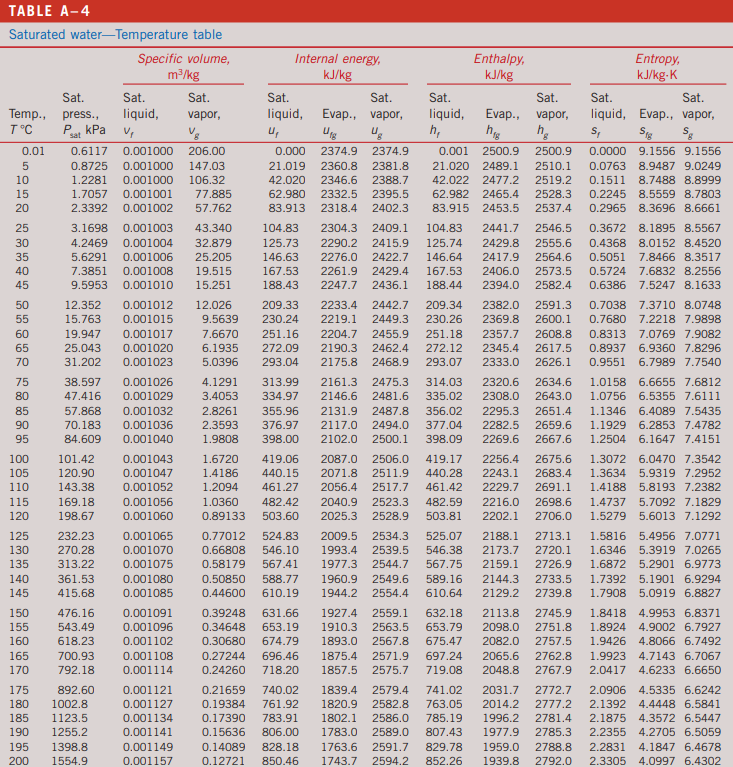The image size is (733, 767).
Task: Select vapor volume 2.8261 at 85 °C
Action: [220, 411]
